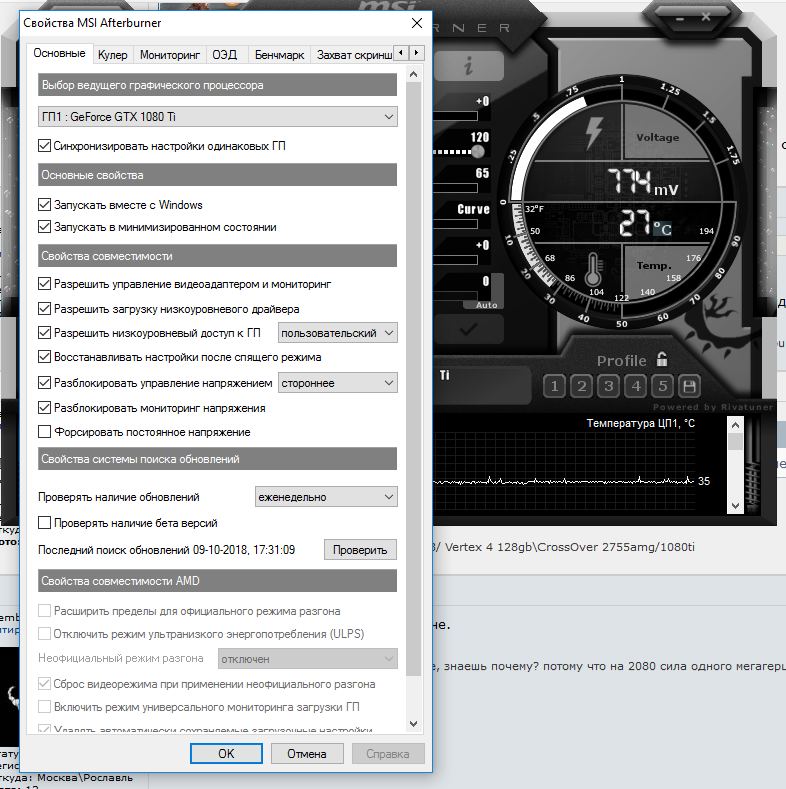786x789 pixels.
Task: Close the MSI Afterburner skin window
Action: tap(706, 17)
